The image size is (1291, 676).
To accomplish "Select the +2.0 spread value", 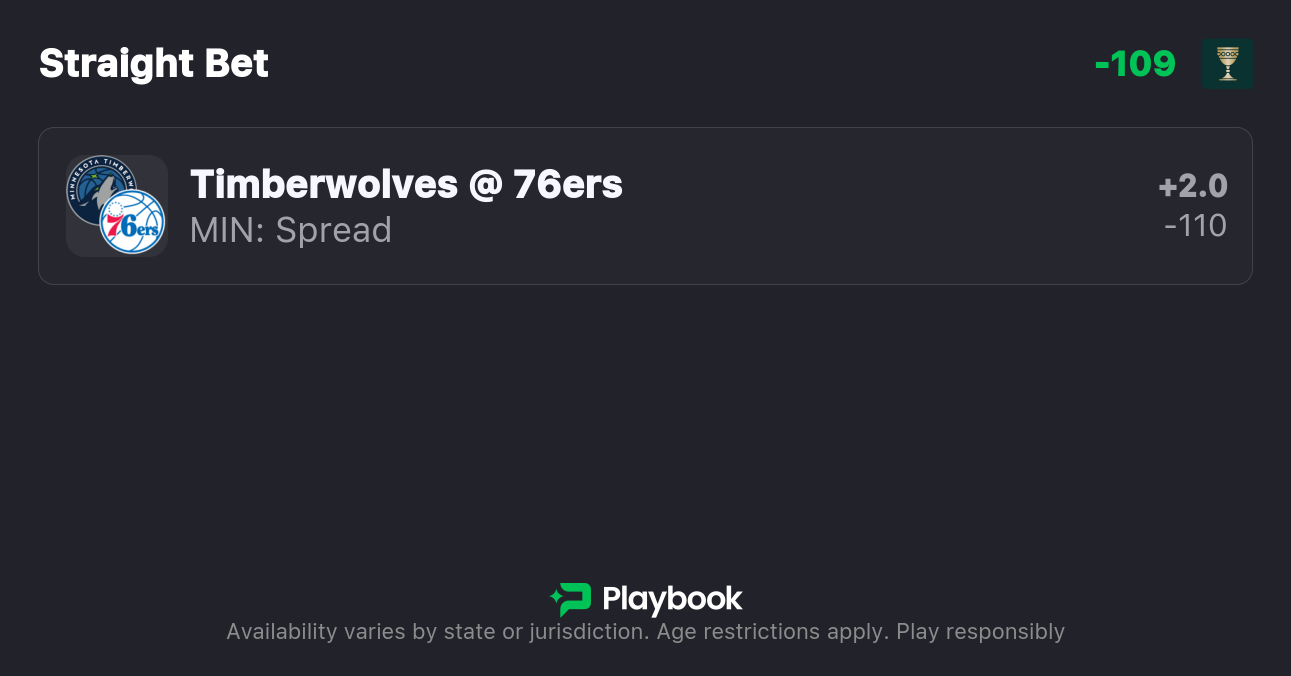I will (x=1192, y=186).
